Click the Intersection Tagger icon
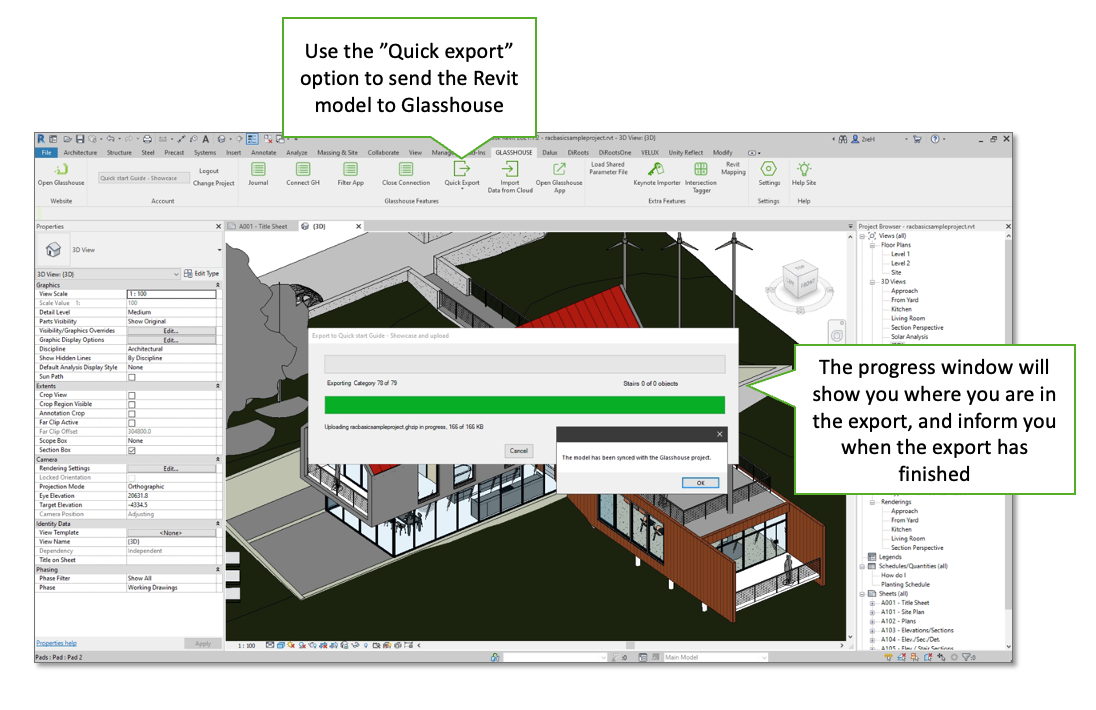This screenshot has width=1096, height=710. [700, 169]
